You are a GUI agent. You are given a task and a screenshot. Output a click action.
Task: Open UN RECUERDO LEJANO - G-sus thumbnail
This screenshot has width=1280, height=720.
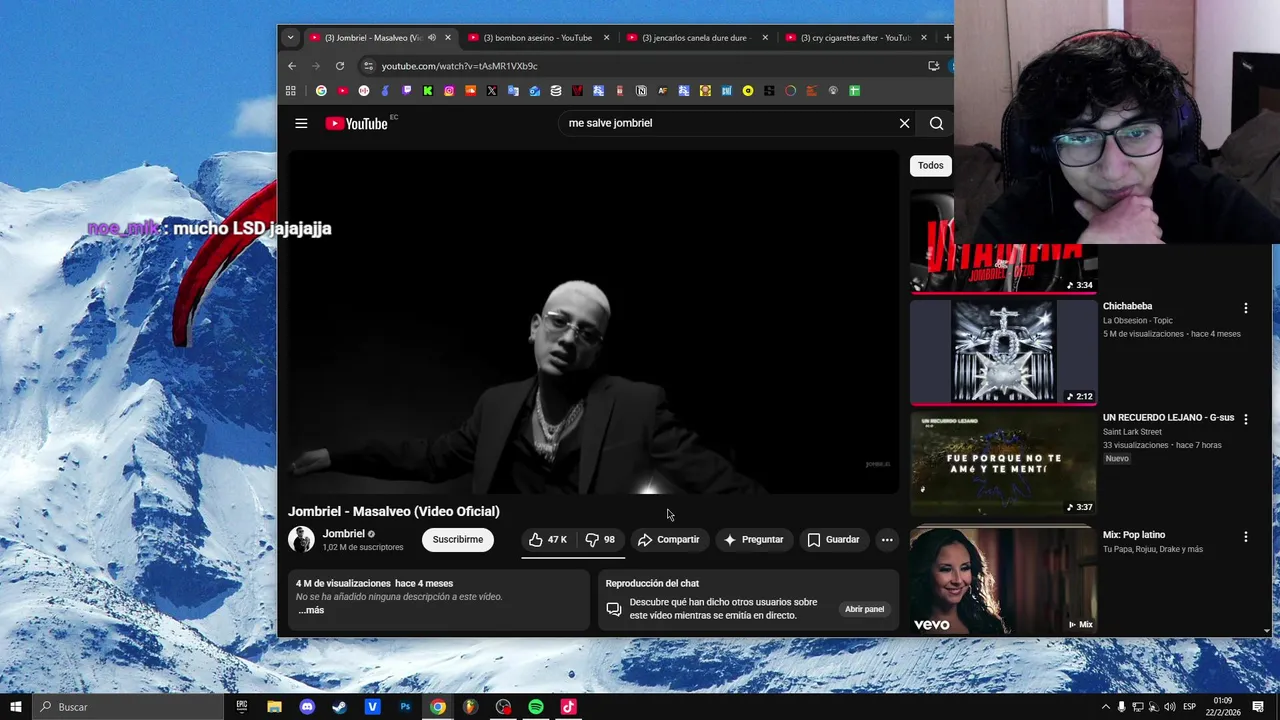[1003, 463]
